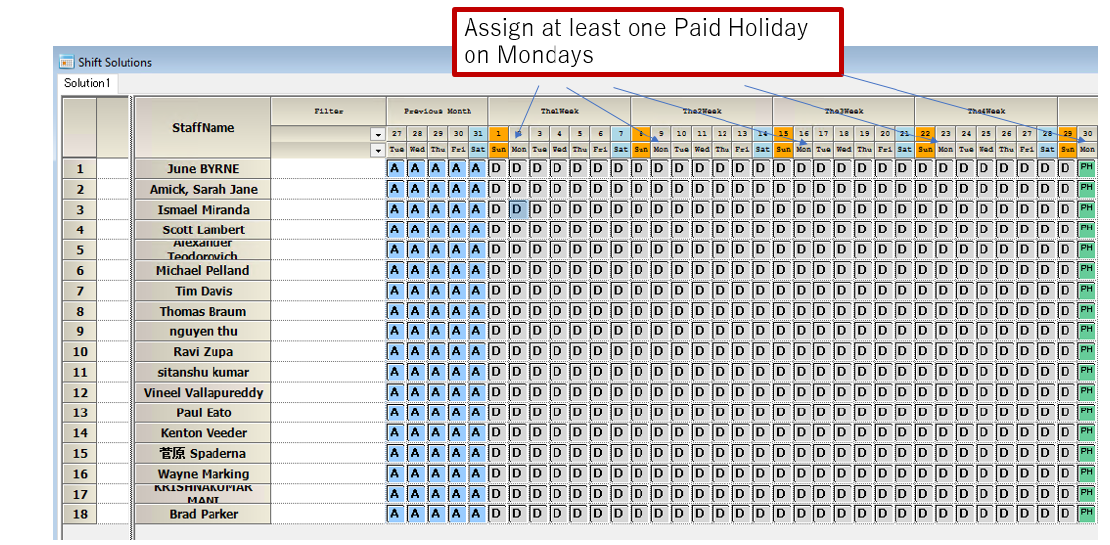The height and width of the screenshot is (545, 1110).
Task: Click the empty Filter cell for June BYRNE
Action: coord(328,168)
